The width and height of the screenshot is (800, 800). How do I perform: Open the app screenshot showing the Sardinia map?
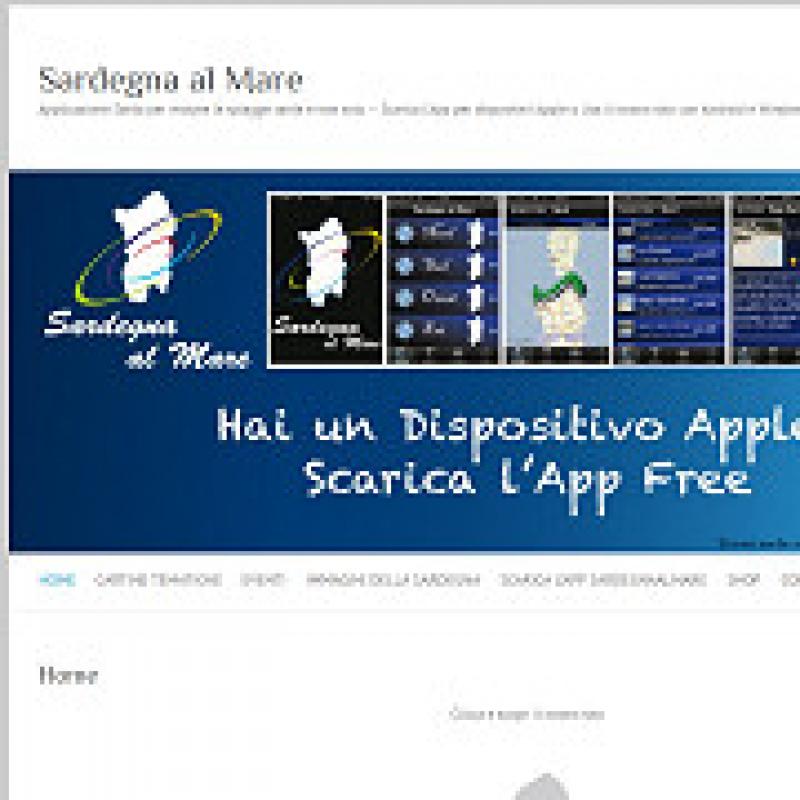pyautogui.click(x=556, y=280)
